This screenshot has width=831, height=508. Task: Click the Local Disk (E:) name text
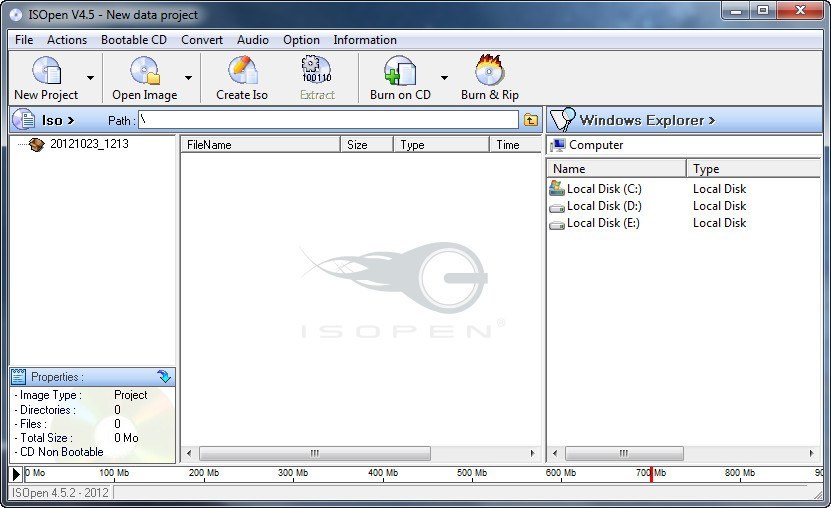click(603, 222)
